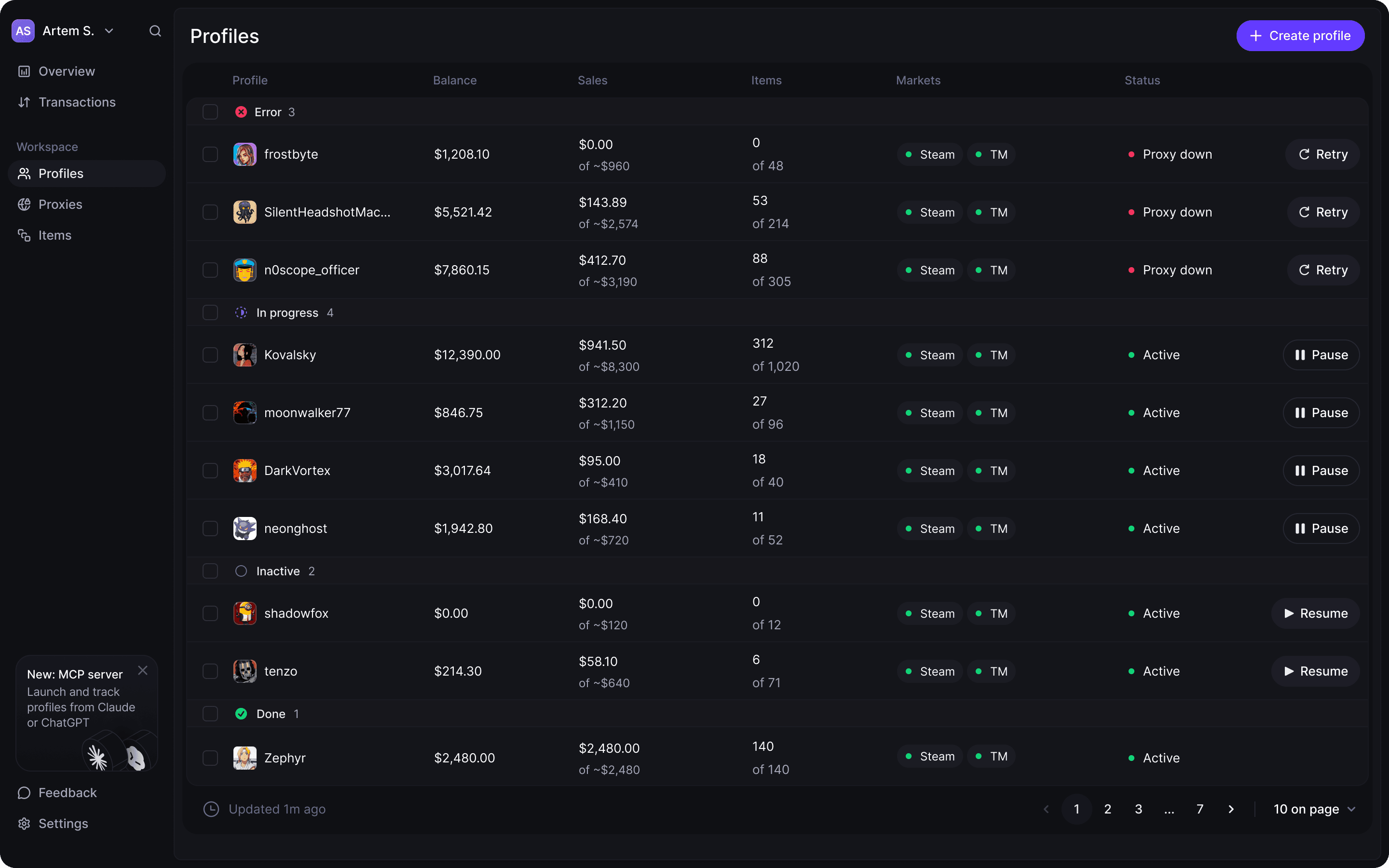Image resolution: width=1389 pixels, height=868 pixels.
Task: Click moonwalker77's avatar image
Action: coord(245,413)
